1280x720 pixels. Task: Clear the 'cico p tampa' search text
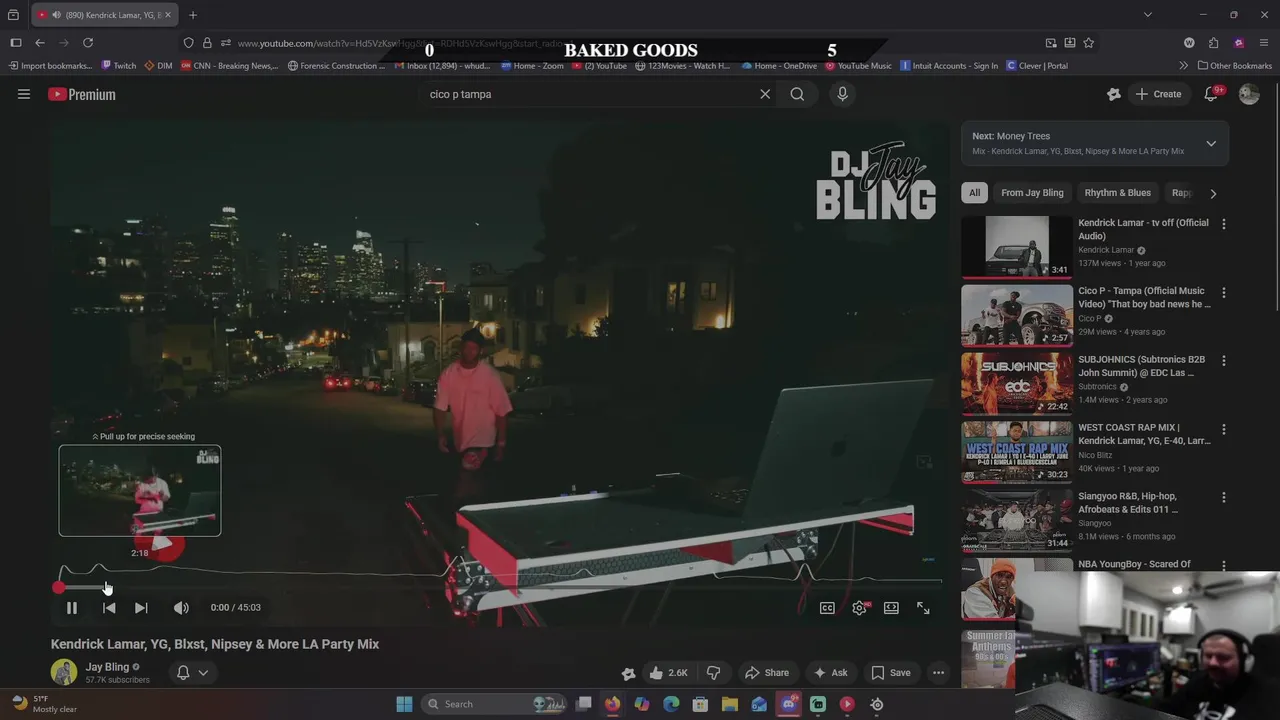[765, 94]
